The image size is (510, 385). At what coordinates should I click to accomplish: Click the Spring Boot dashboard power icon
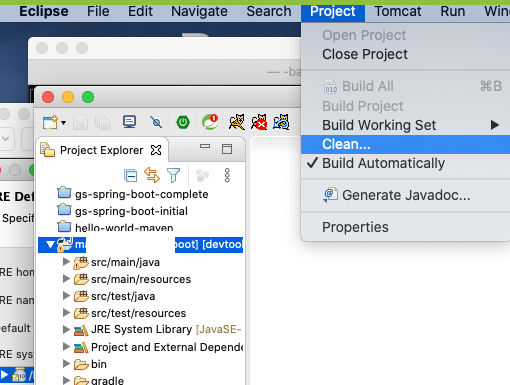tap(183, 122)
